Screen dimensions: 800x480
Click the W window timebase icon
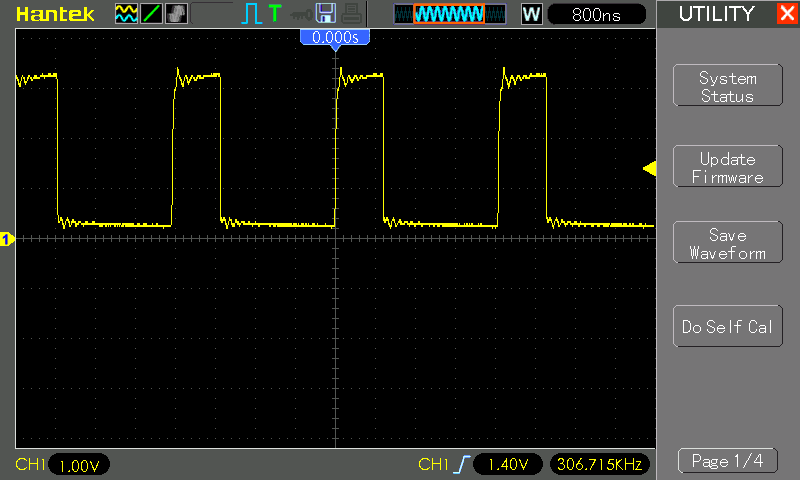tap(531, 15)
